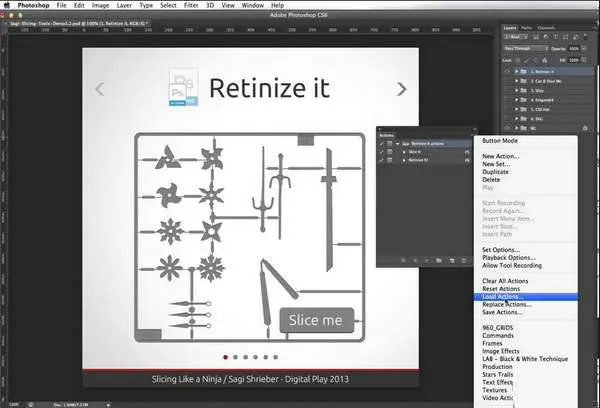600x408 pixels.
Task: Open the Opacity slider dropdown arrow
Action: click(584, 49)
